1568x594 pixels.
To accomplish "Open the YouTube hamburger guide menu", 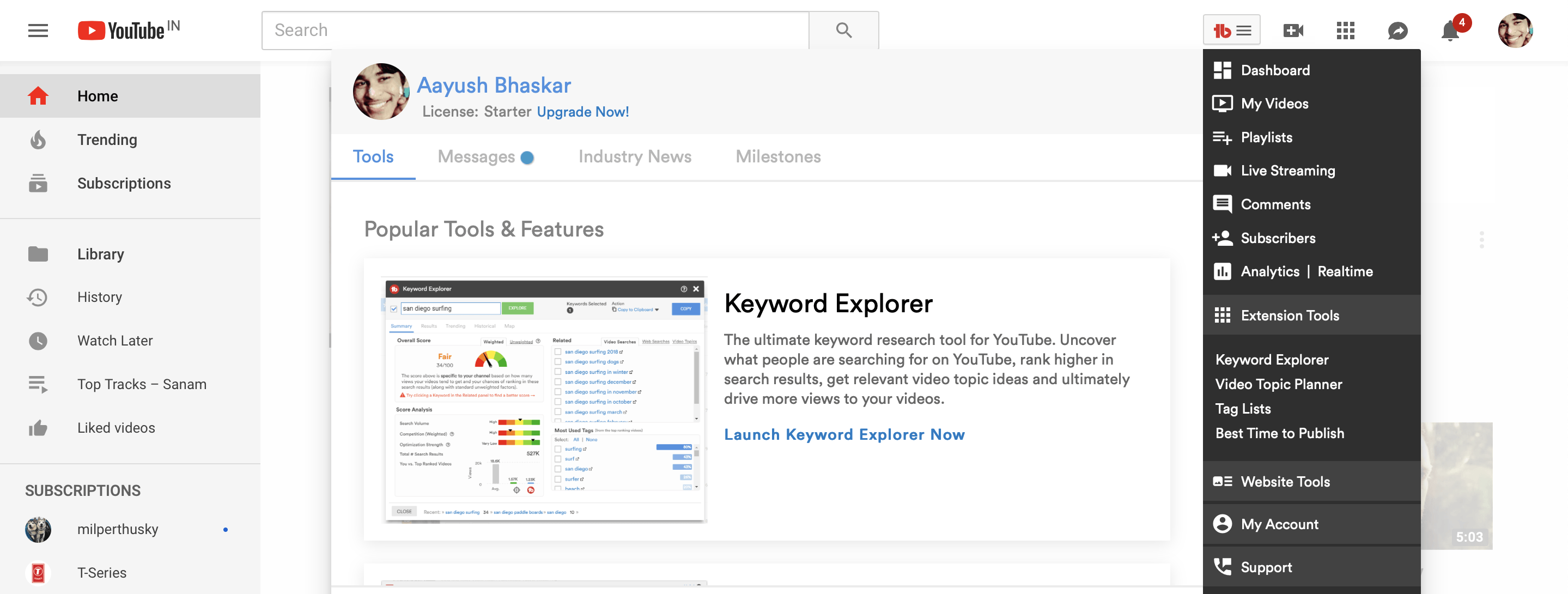I will 38,31.
